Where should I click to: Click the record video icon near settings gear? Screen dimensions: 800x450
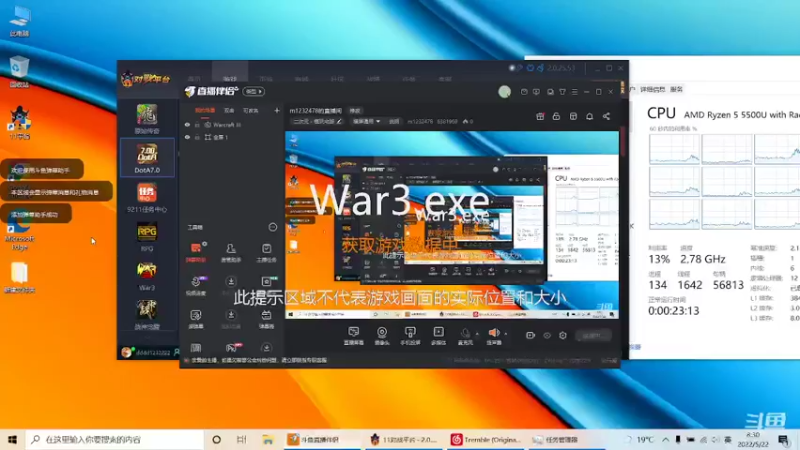[x=530, y=335]
